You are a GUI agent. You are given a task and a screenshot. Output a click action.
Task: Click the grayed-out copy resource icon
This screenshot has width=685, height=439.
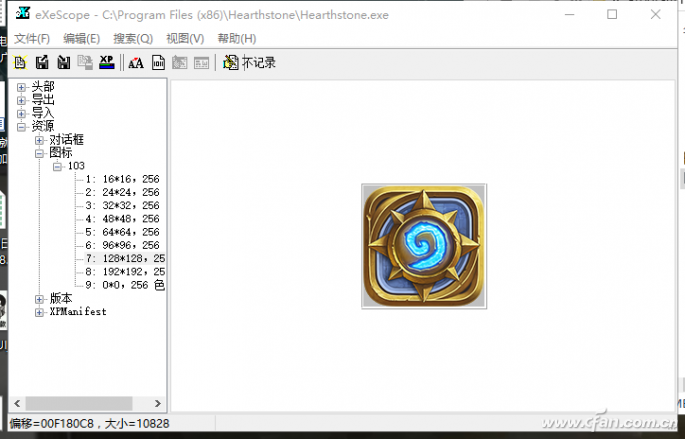pyautogui.click(x=85, y=62)
